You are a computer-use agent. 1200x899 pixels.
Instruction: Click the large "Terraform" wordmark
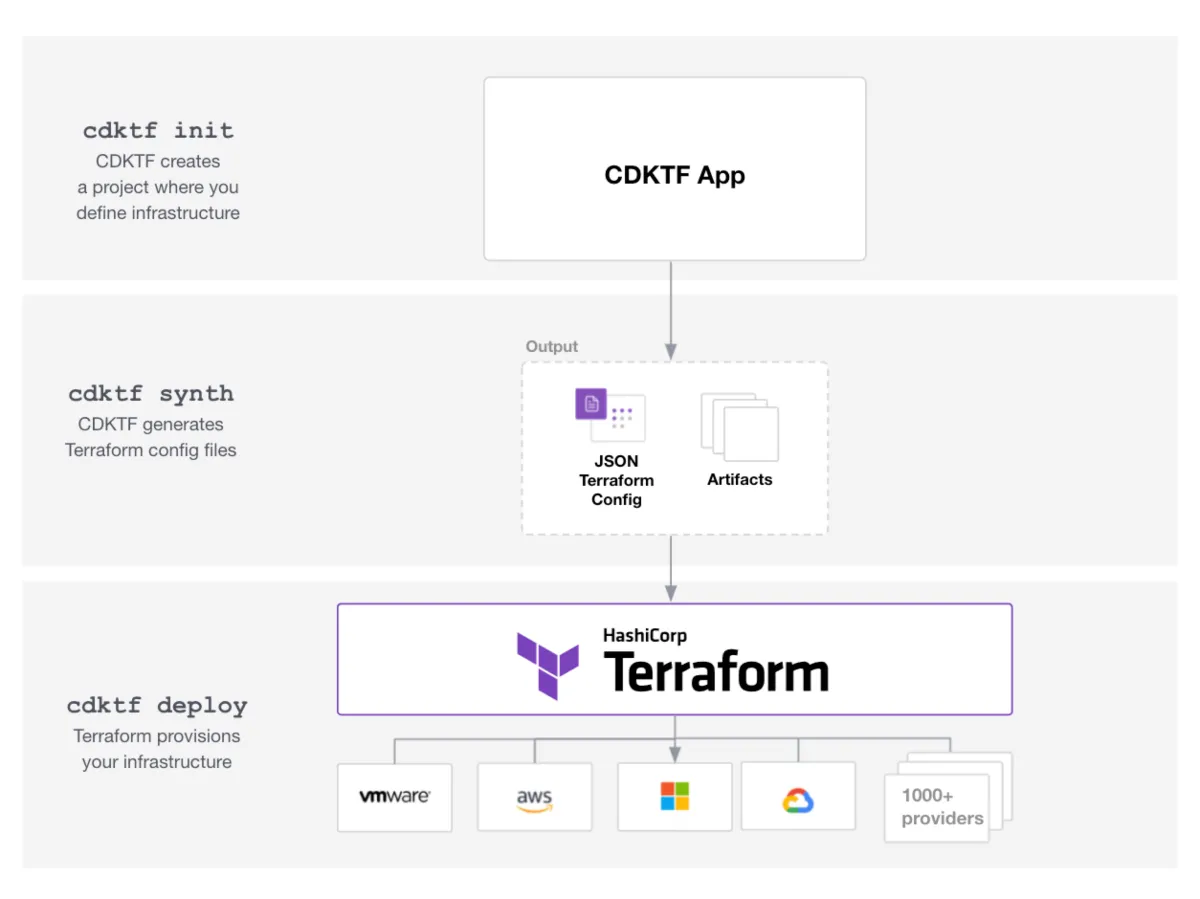point(716,672)
